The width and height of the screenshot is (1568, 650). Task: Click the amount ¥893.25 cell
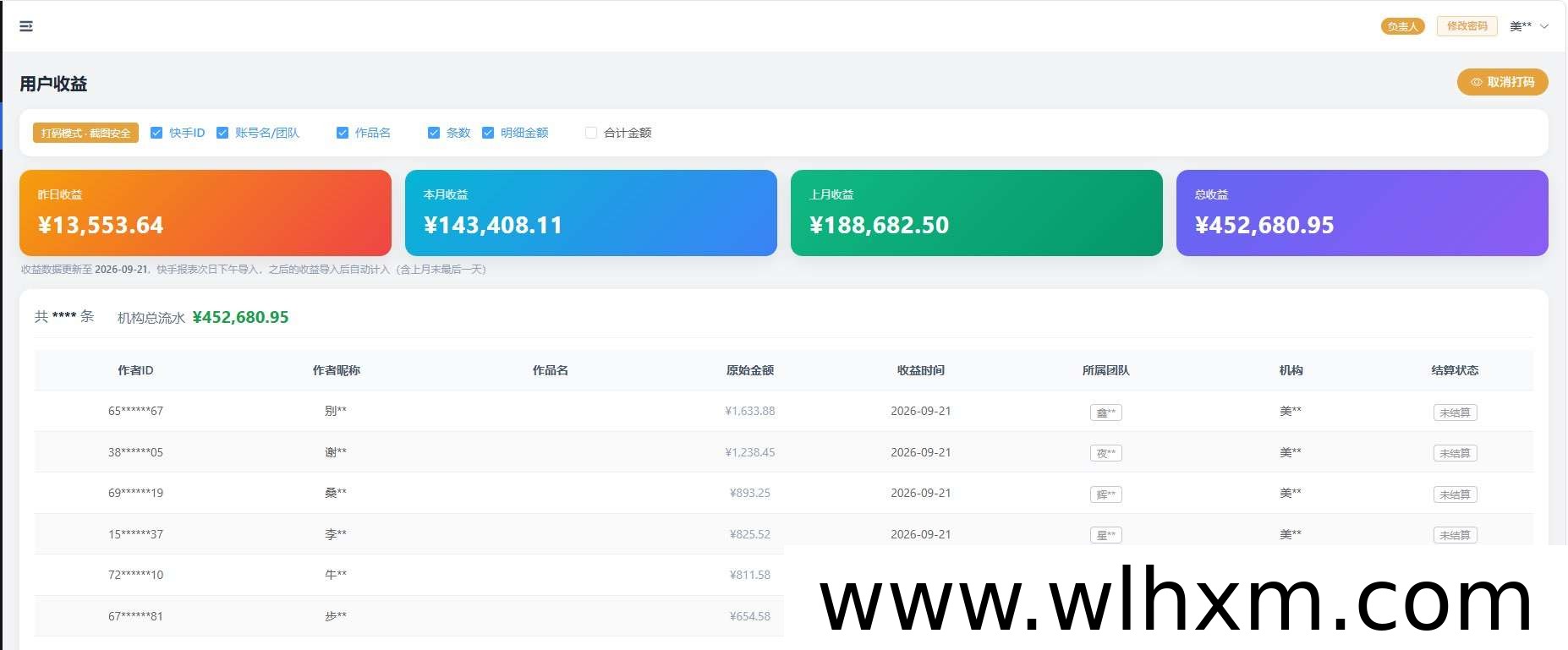pyautogui.click(x=750, y=493)
